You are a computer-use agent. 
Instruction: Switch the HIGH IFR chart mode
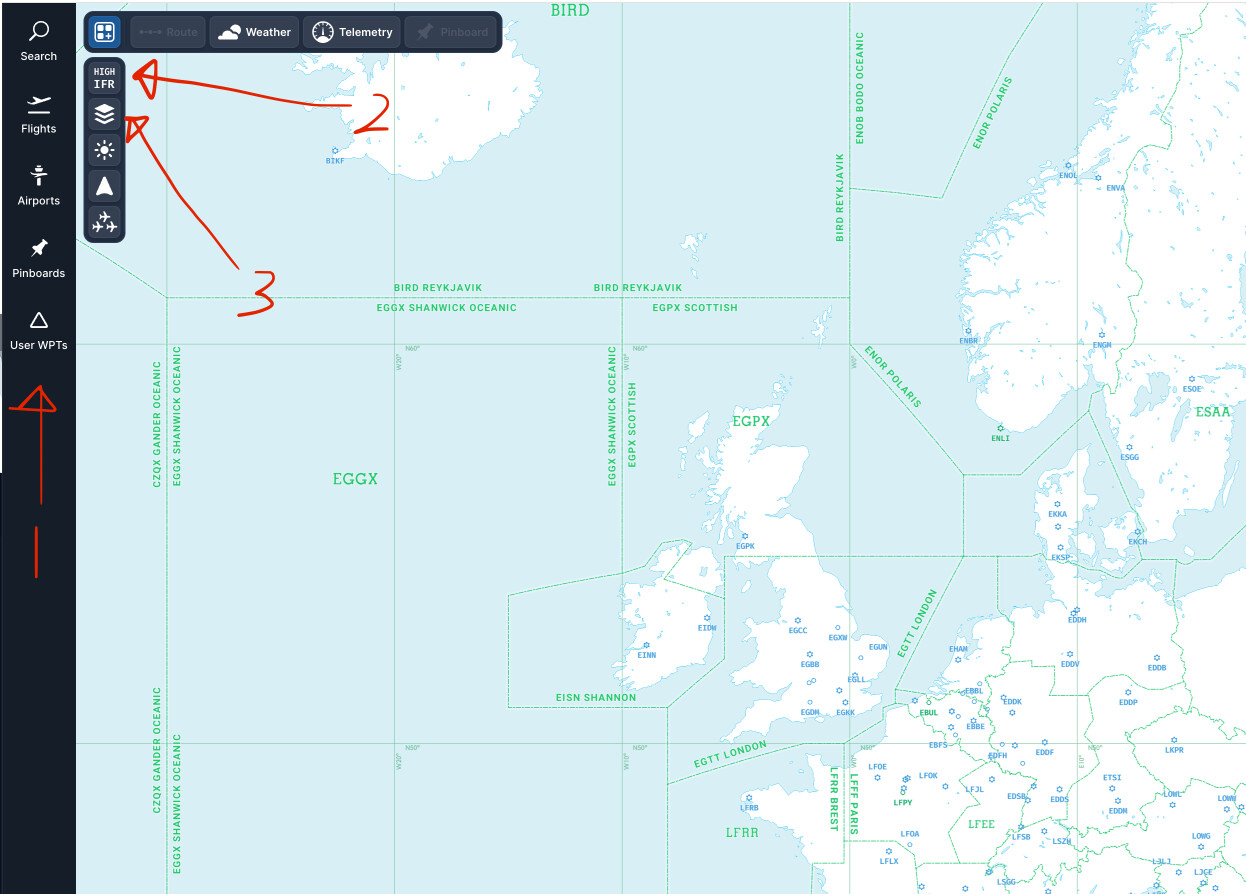point(105,78)
